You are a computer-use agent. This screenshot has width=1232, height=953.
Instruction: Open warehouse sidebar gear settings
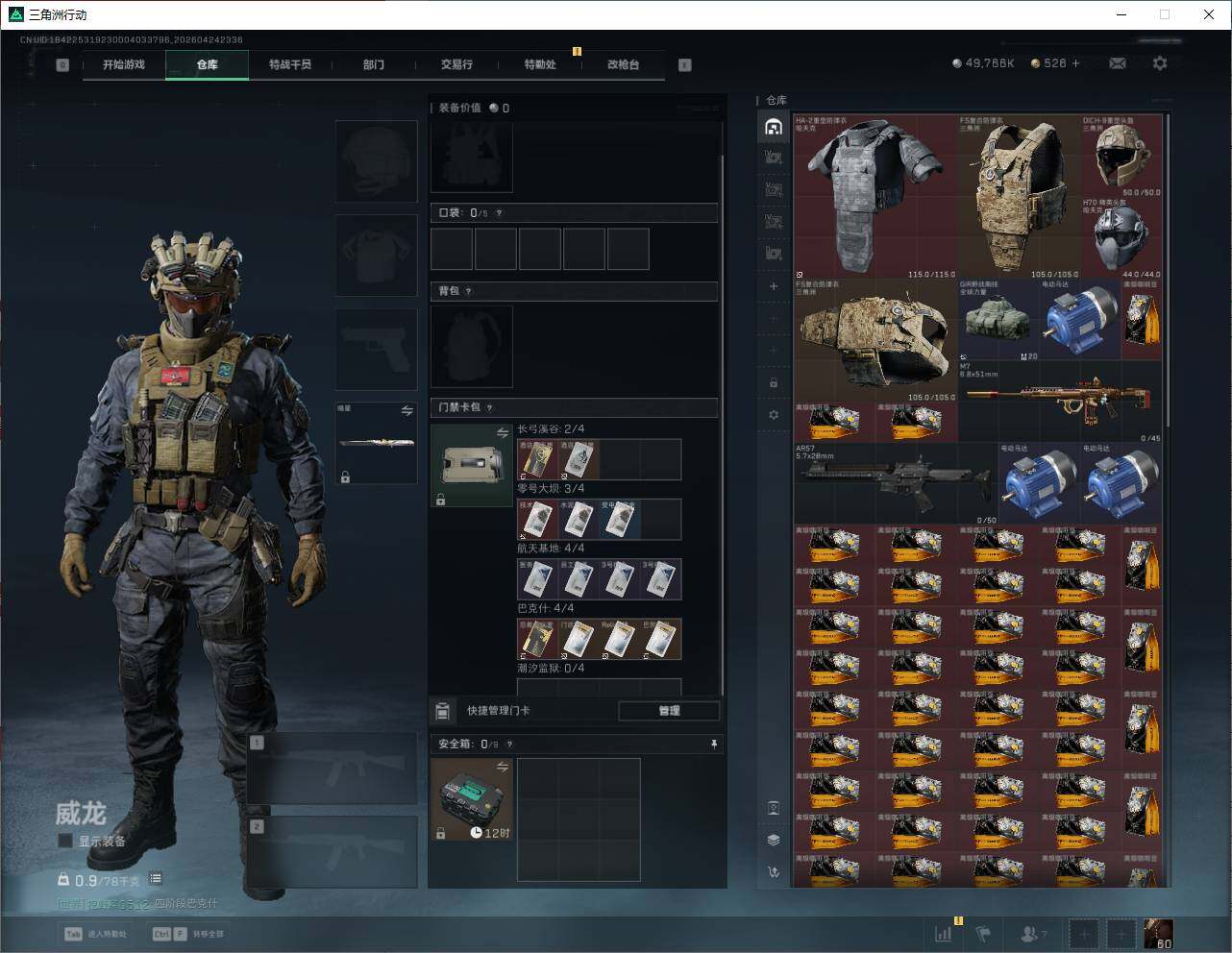(774, 415)
